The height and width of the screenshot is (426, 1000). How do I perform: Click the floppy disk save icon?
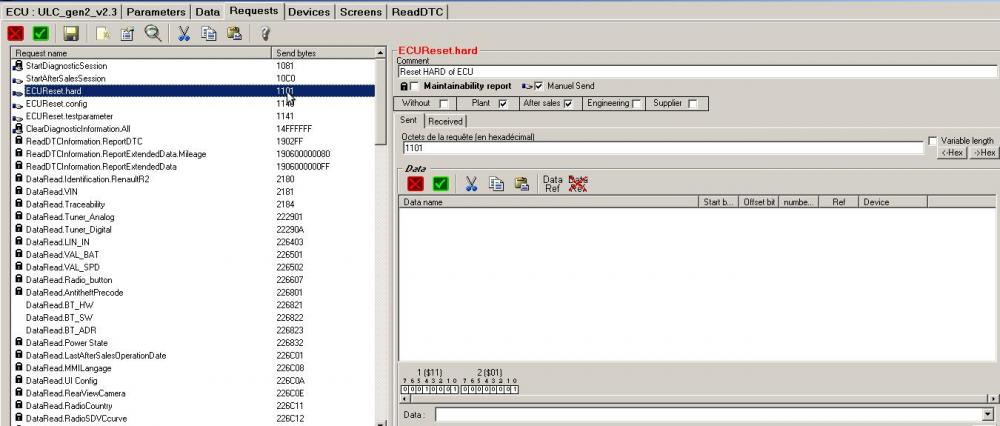point(71,33)
